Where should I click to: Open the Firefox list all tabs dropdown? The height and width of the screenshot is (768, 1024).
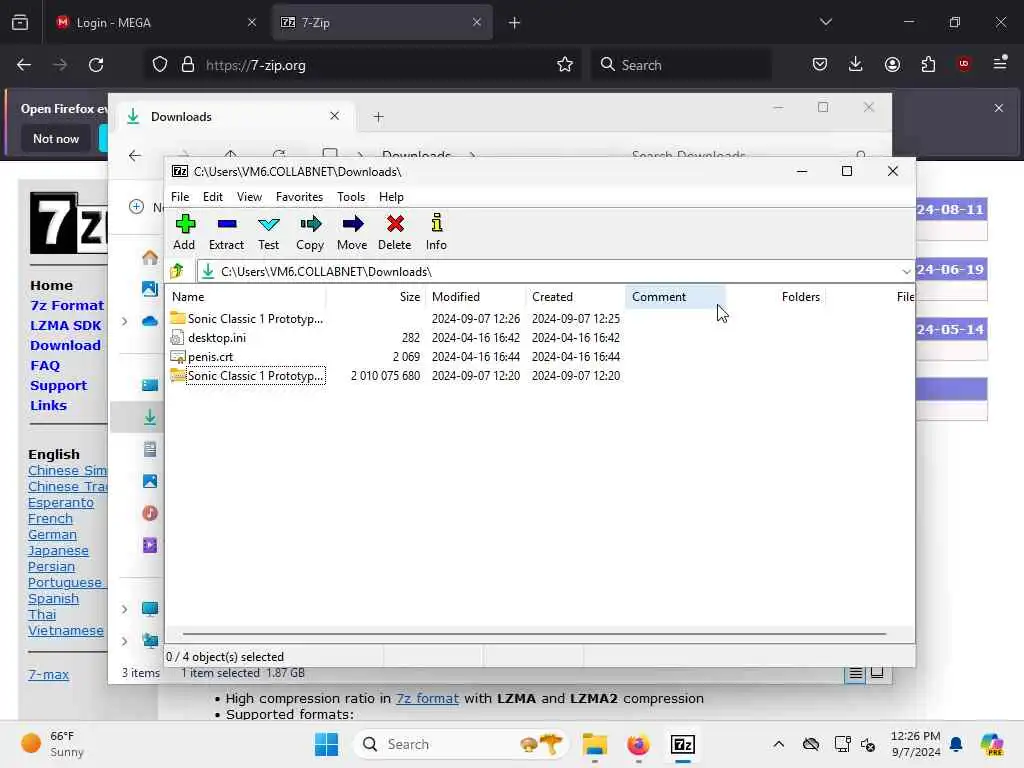coord(825,22)
